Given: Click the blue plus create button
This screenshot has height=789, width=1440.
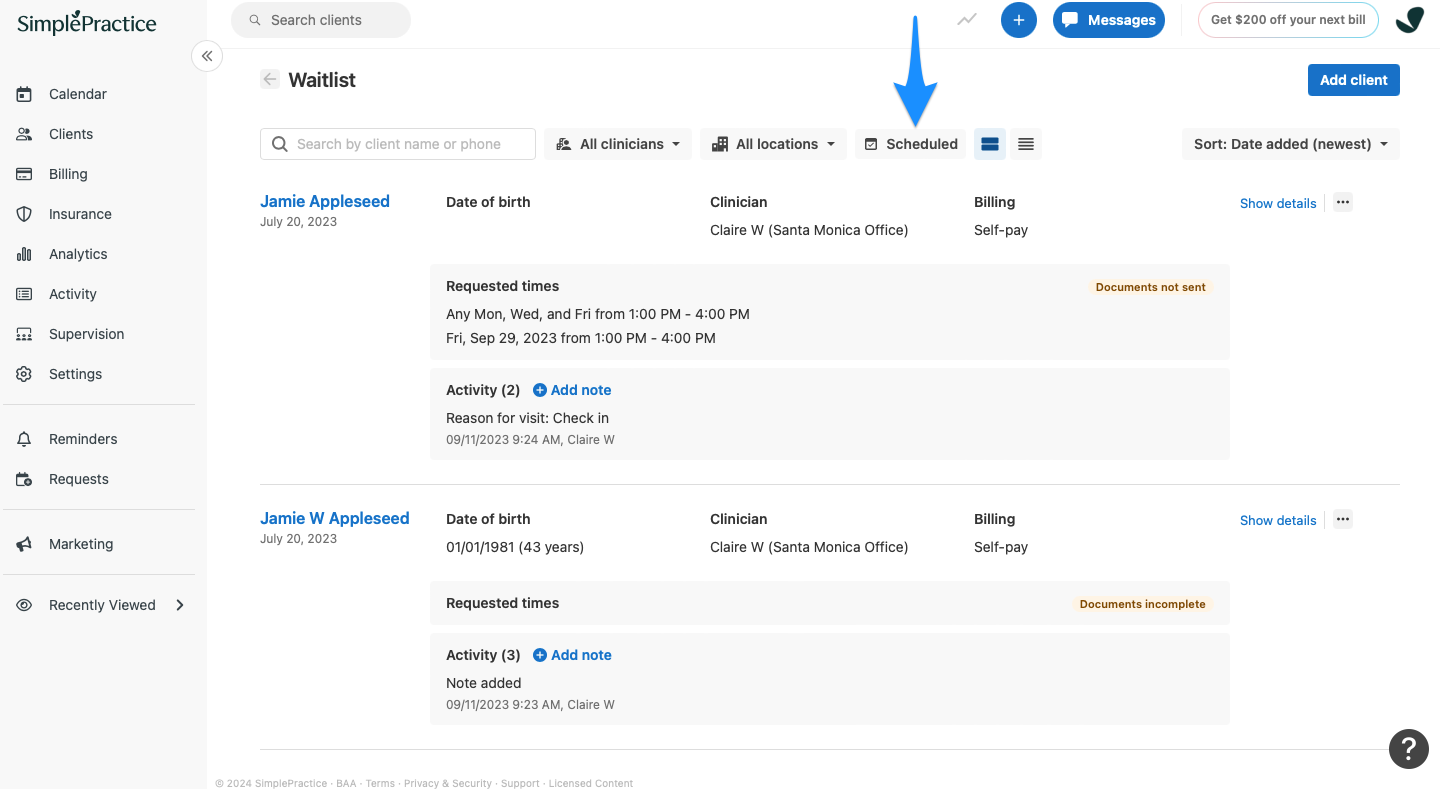Looking at the screenshot, I should click(1019, 20).
